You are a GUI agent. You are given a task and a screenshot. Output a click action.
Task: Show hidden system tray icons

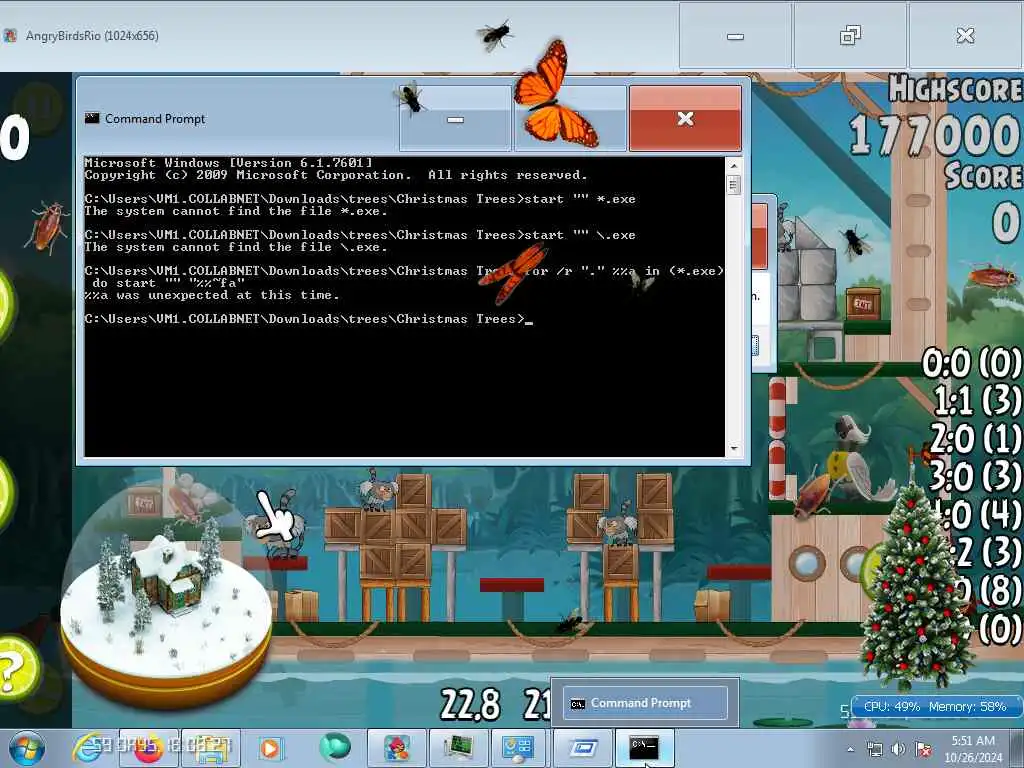[850, 750]
